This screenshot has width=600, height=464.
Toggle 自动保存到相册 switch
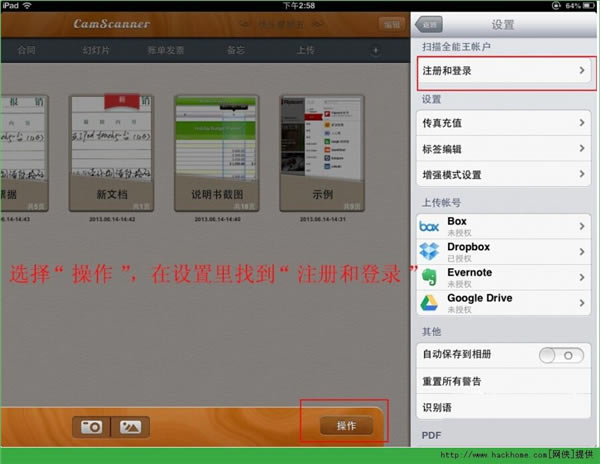(561, 355)
